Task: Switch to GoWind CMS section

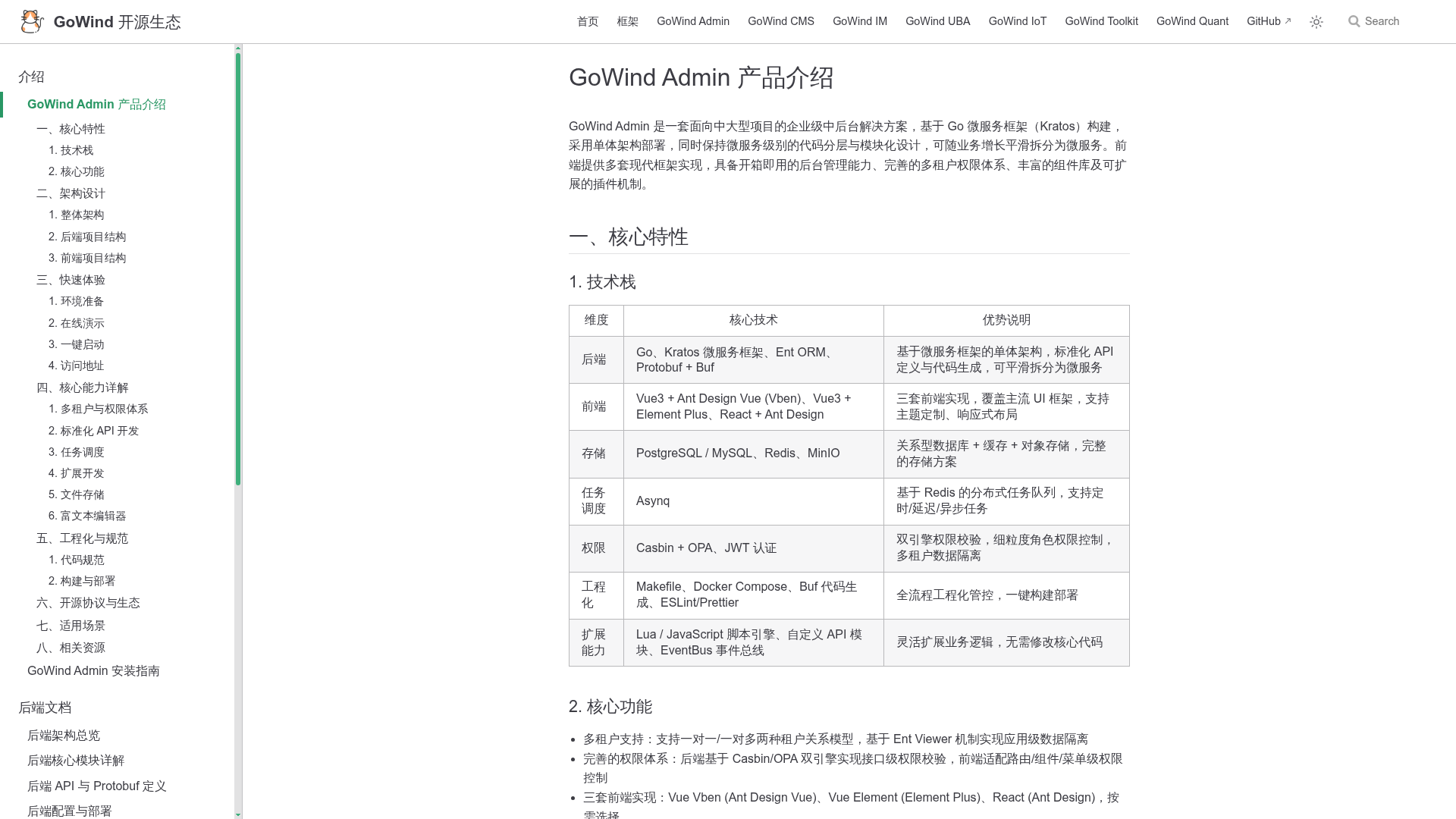Action: [781, 21]
